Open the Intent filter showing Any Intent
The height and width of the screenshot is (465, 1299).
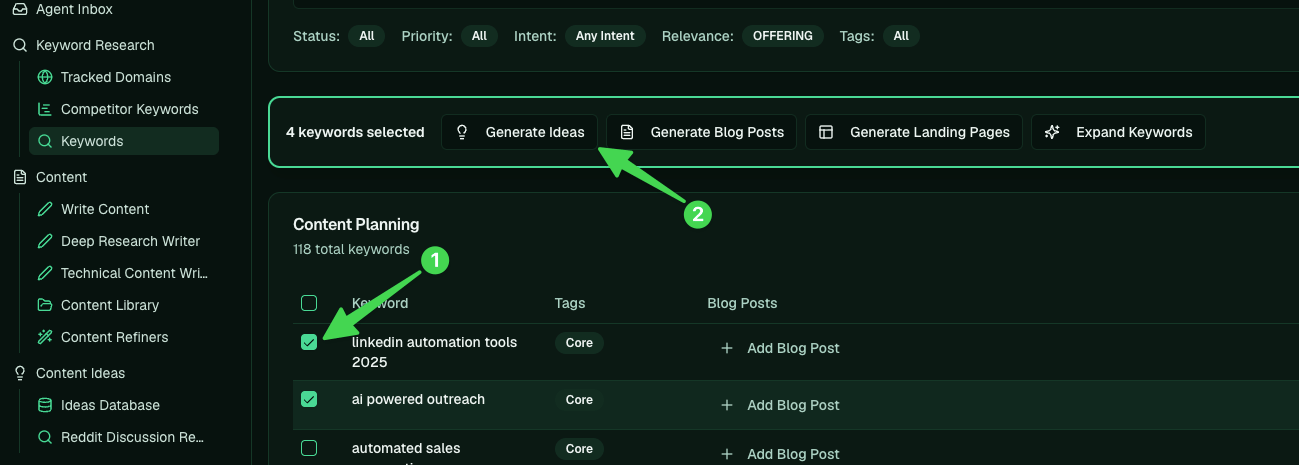(605, 36)
